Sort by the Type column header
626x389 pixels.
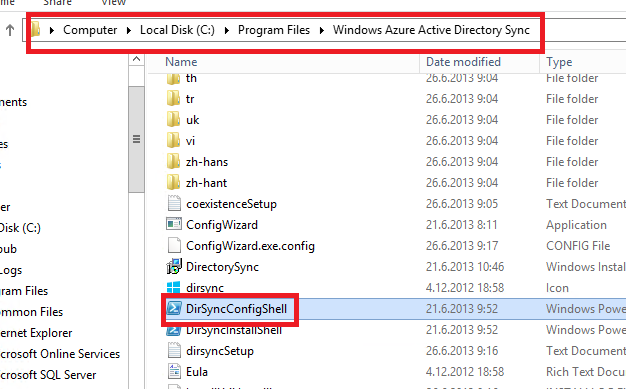pyautogui.click(x=559, y=62)
